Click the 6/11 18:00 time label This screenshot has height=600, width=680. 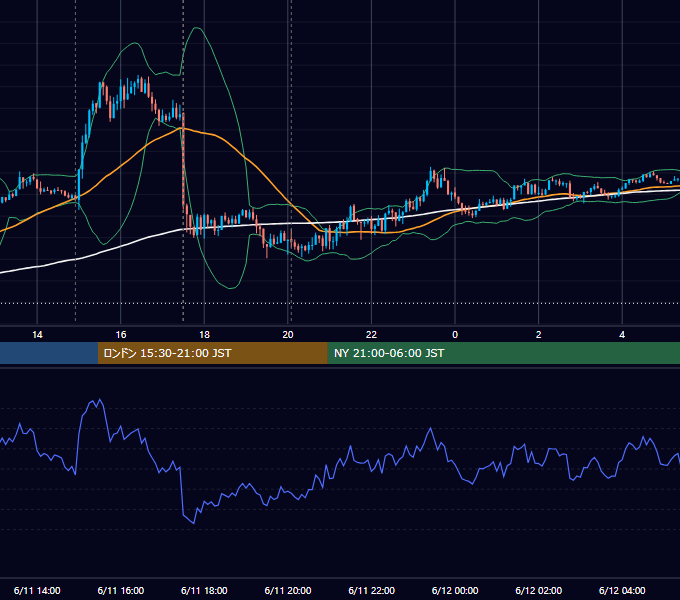204,590
